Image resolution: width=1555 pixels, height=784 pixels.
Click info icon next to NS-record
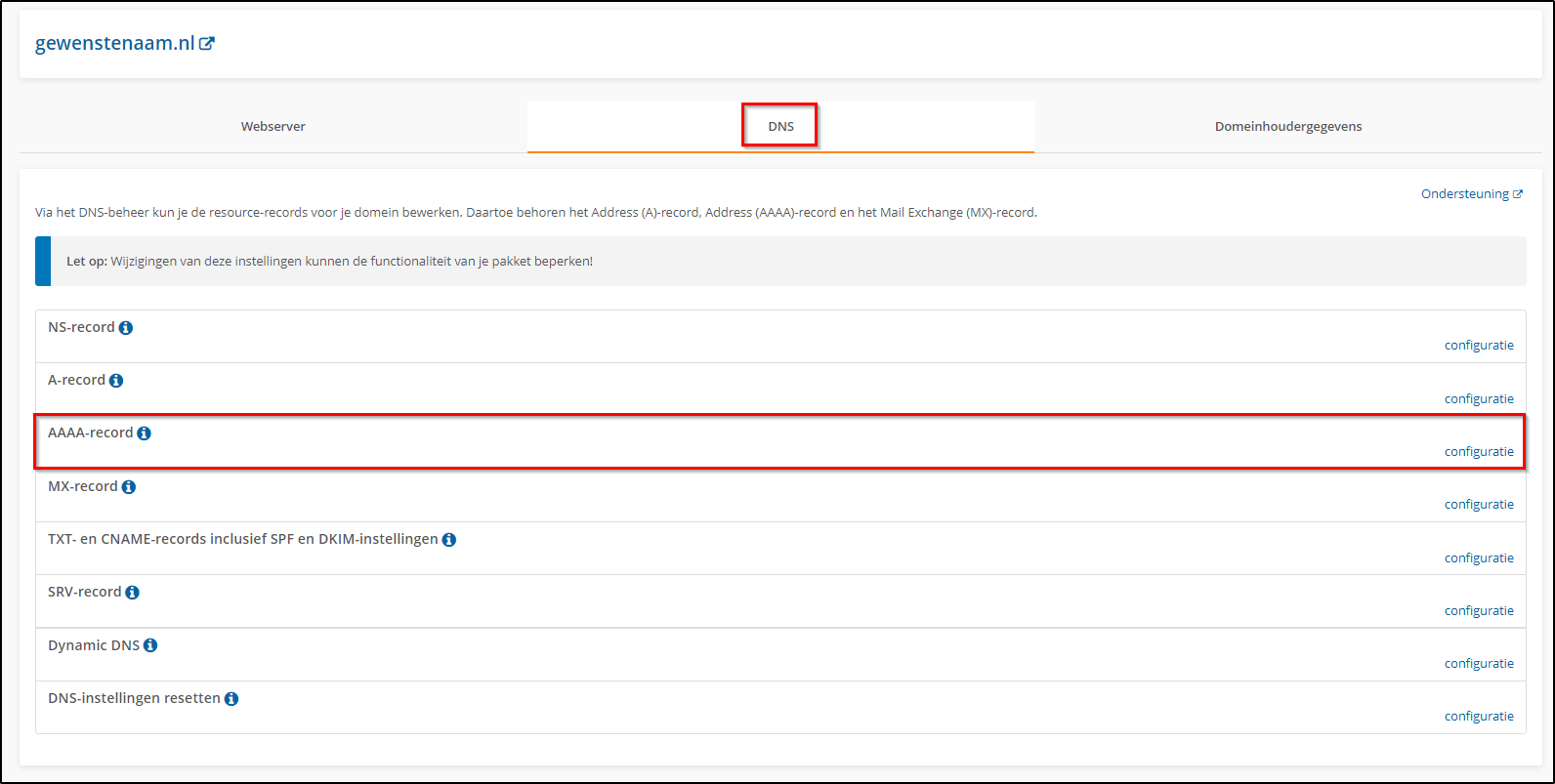coord(126,328)
